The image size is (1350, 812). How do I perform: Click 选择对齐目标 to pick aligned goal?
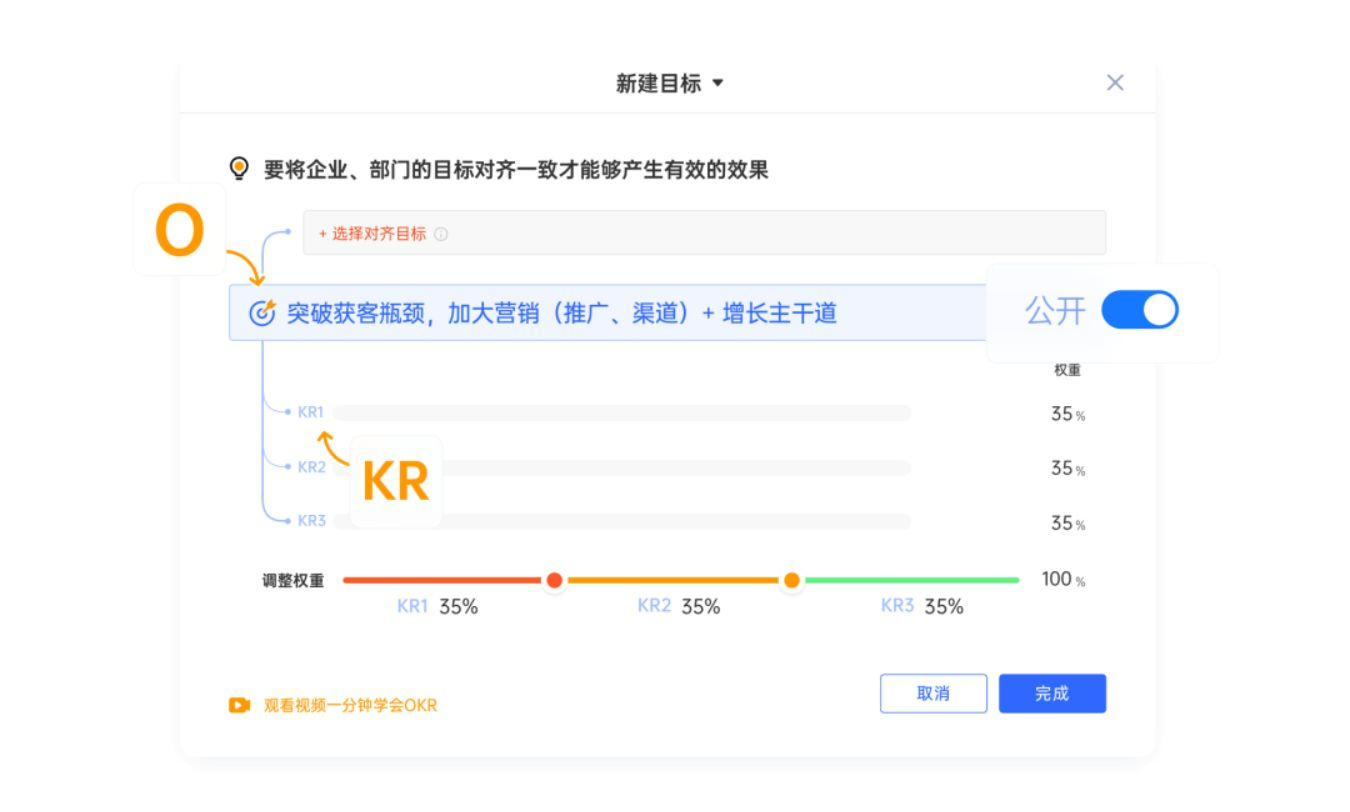(x=372, y=234)
